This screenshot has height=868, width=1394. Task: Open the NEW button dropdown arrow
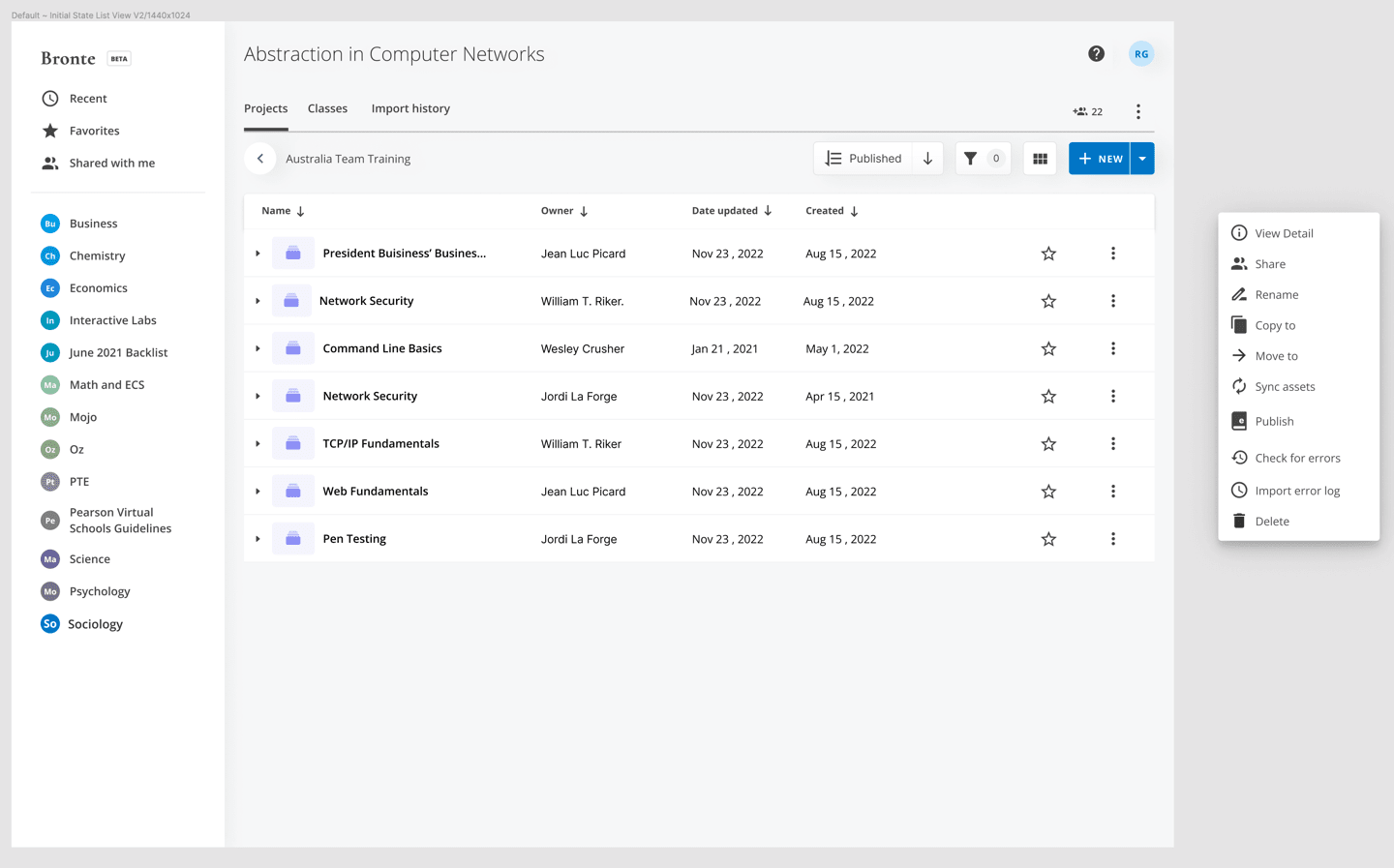1142,158
